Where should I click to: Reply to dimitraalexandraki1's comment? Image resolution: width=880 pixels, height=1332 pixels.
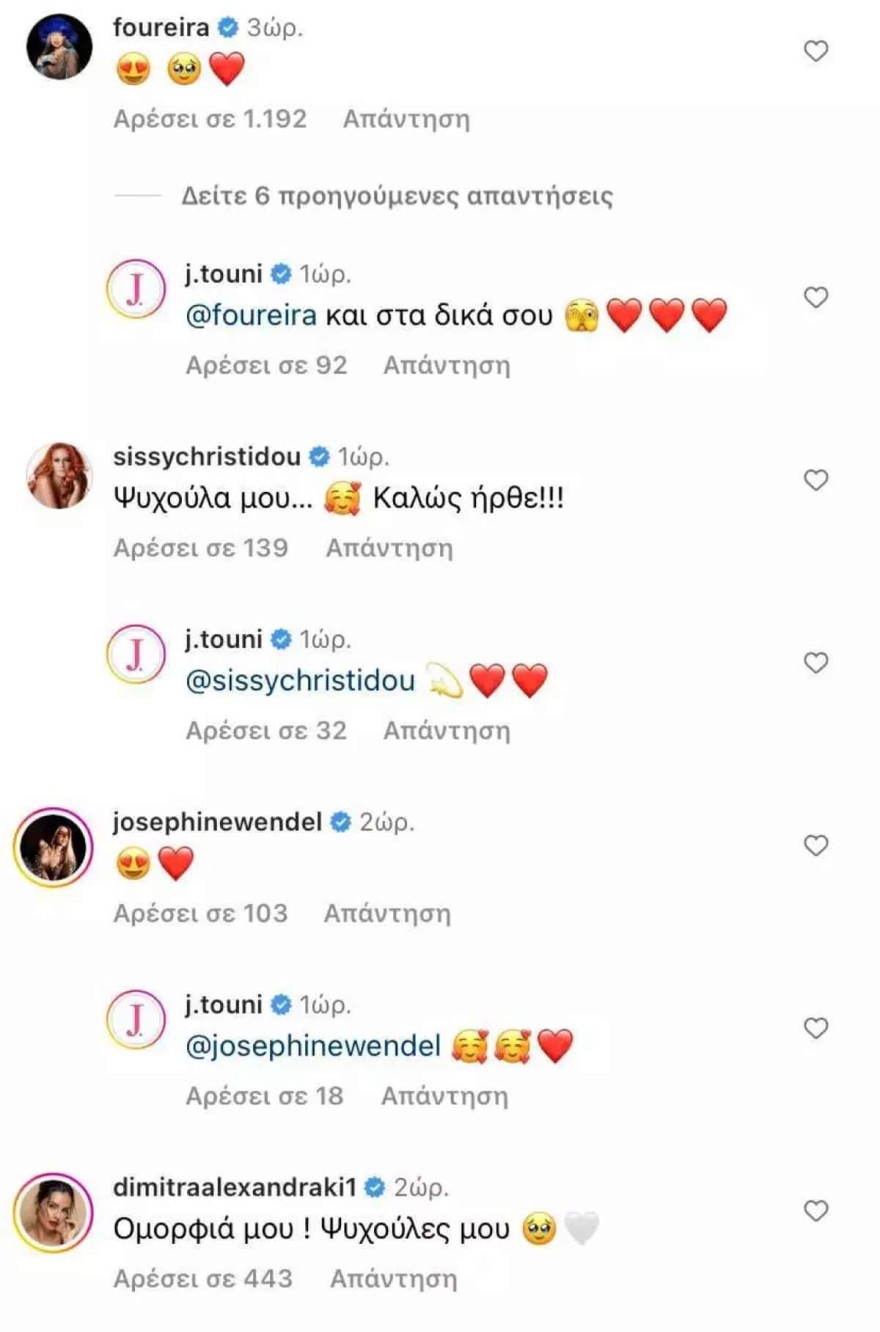[x=393, y=1278]
